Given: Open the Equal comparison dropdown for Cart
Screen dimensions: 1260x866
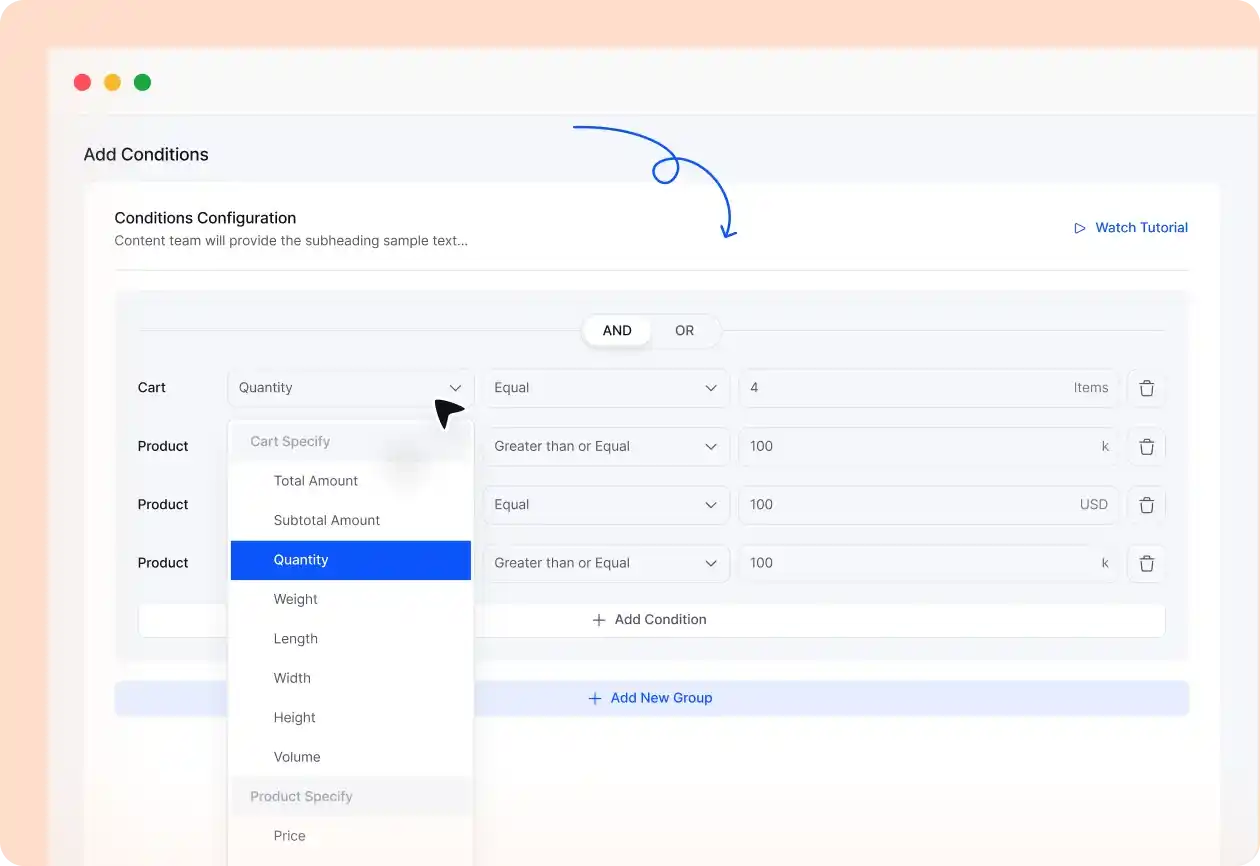Looking at the screenshot, I should (606, 388).
